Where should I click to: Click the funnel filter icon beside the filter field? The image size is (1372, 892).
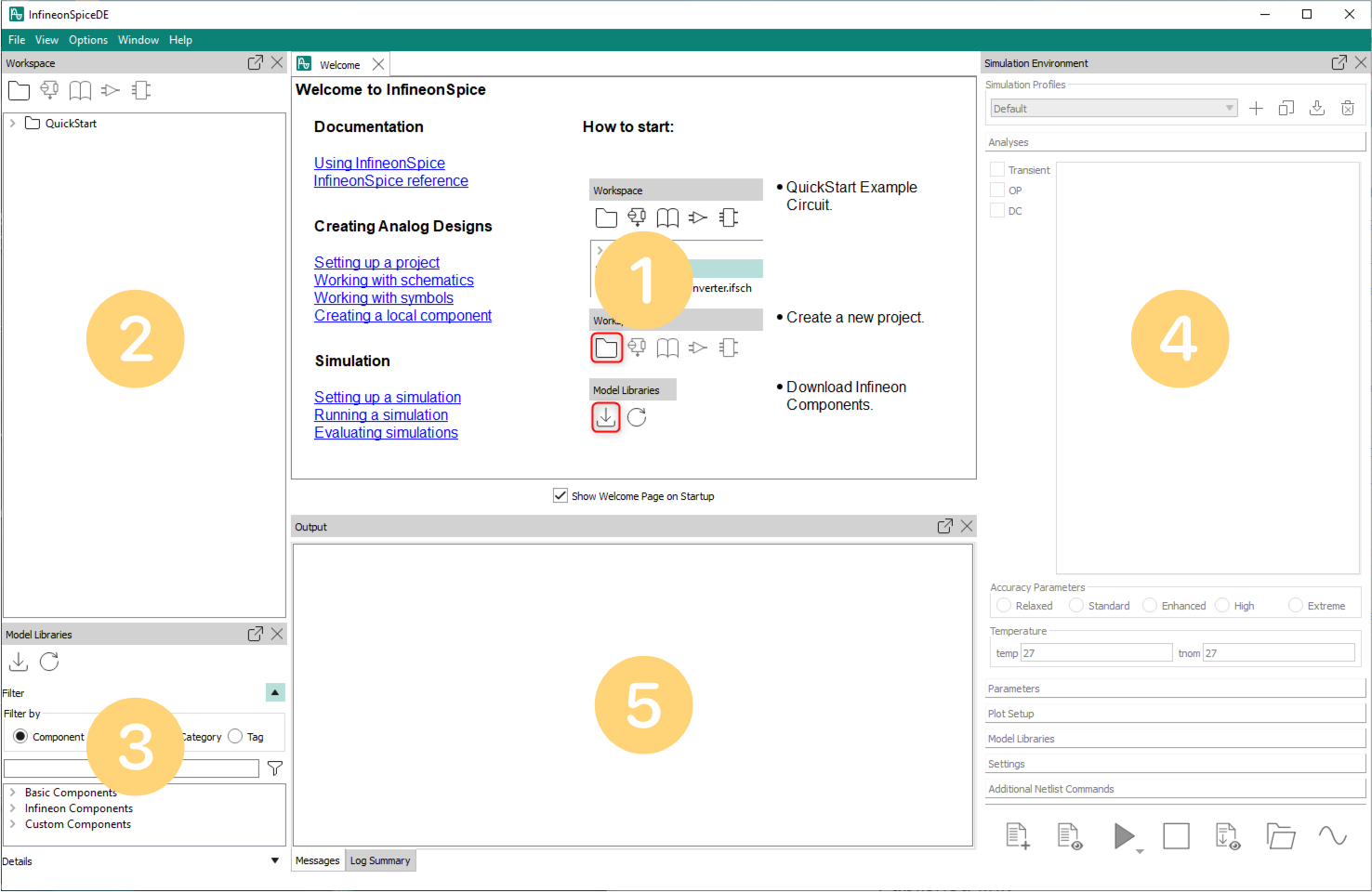[x=275, y=768]
